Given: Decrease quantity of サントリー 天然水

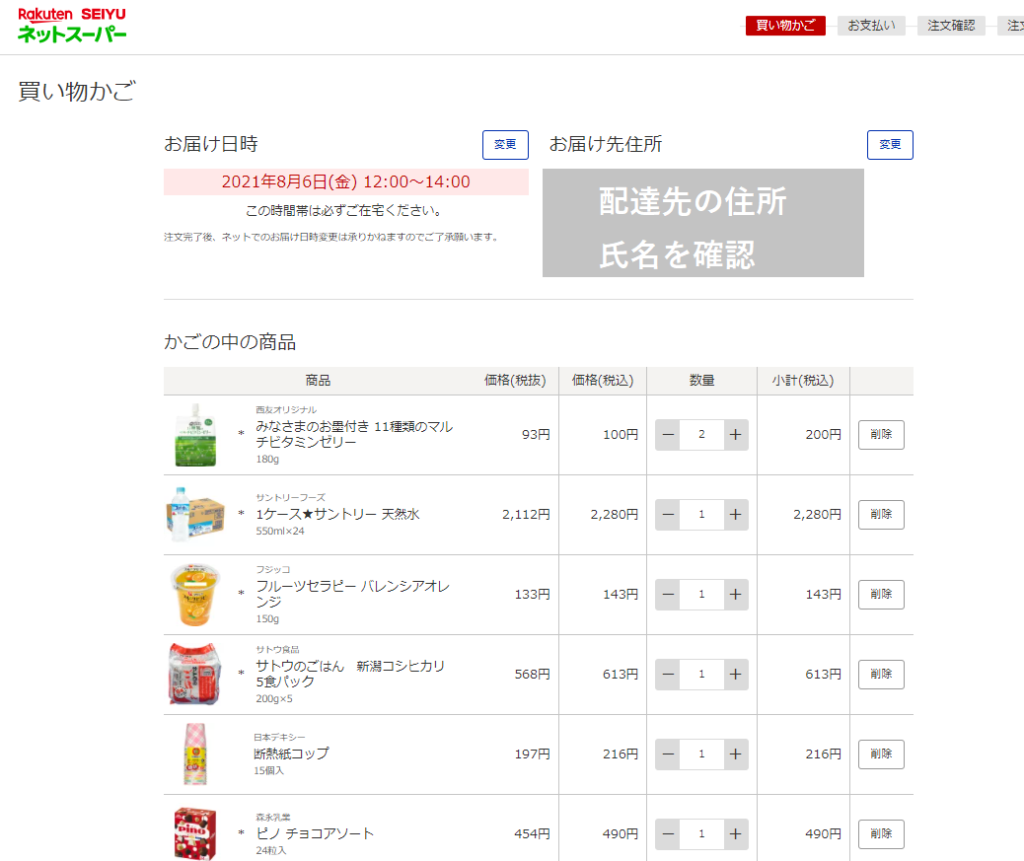Looking at the screenshot, I should 668,515.
